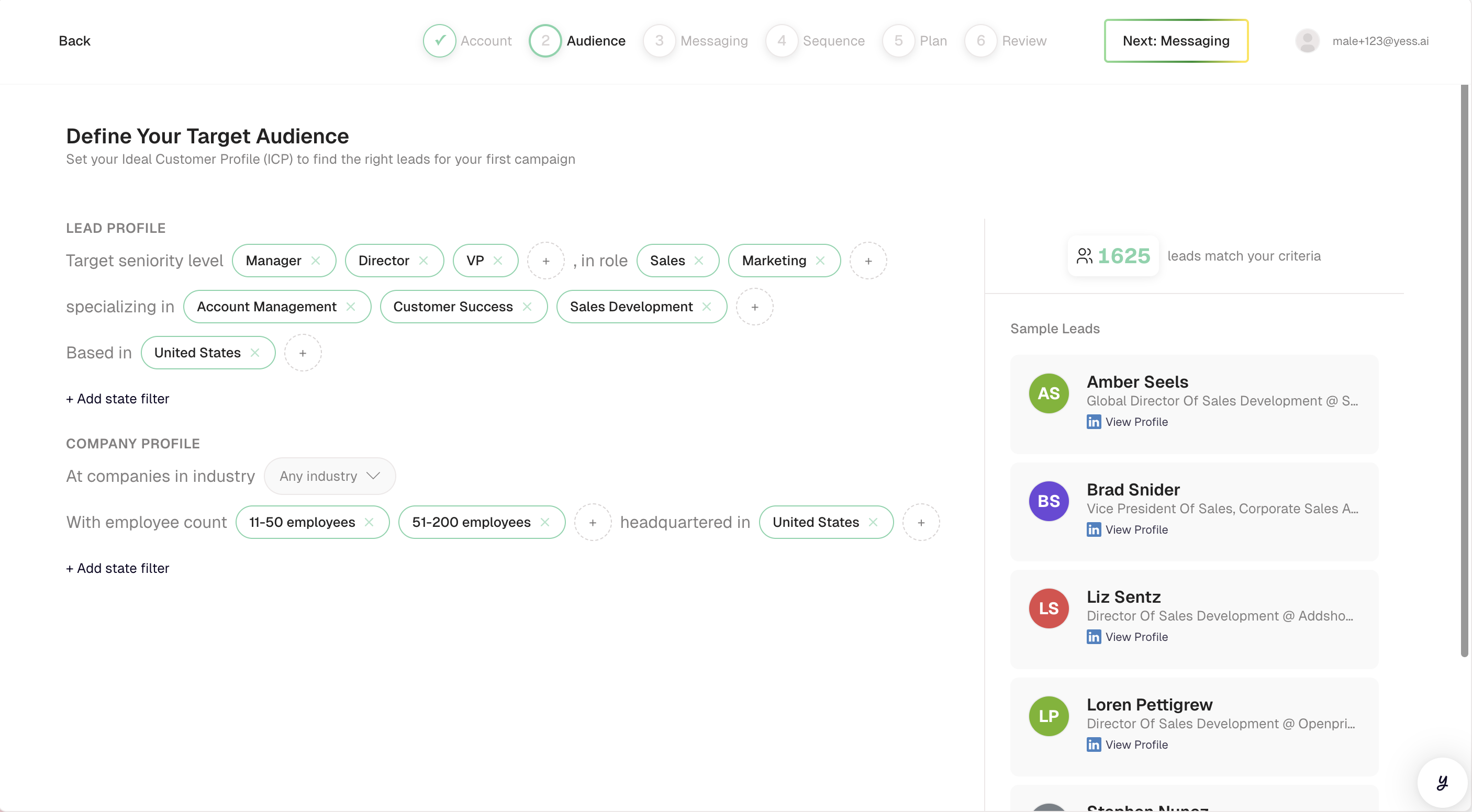Add another Based in country
This screenshot has width=1472, height=812.
(x=303, y=353)
